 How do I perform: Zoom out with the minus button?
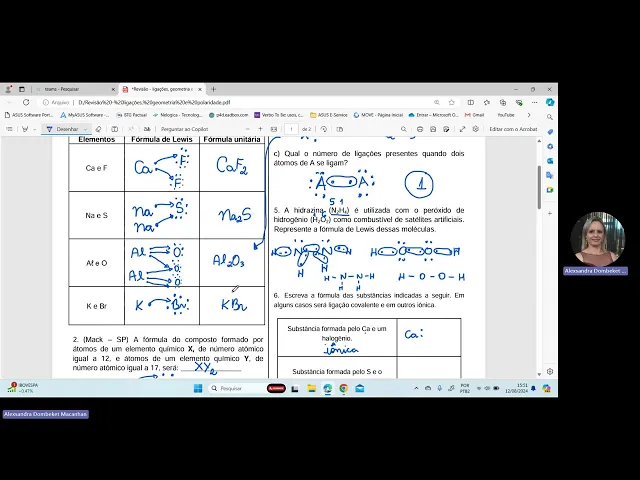pyautogui.click(x=247, y=129)
